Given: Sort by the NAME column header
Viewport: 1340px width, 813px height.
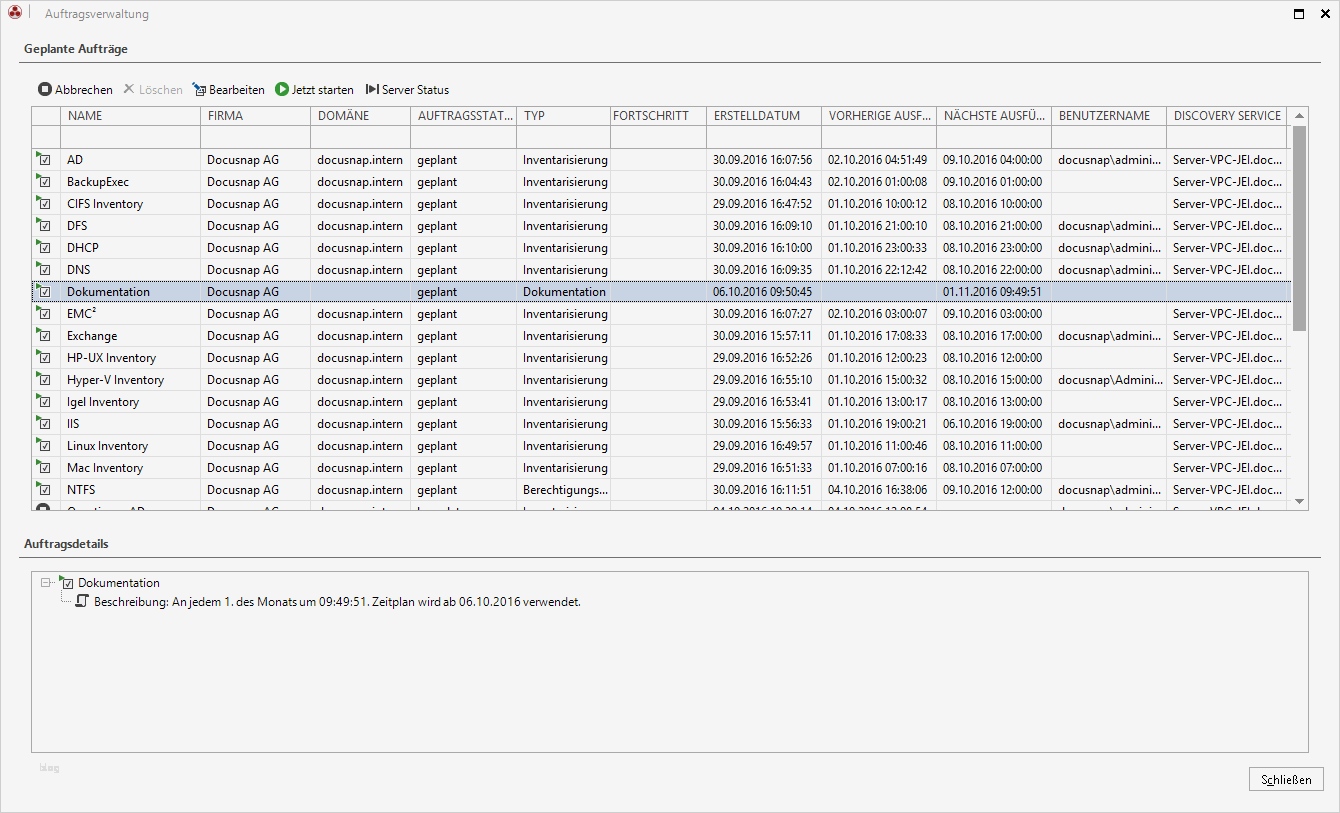Looking at the screenshot, I should (131, 116).
